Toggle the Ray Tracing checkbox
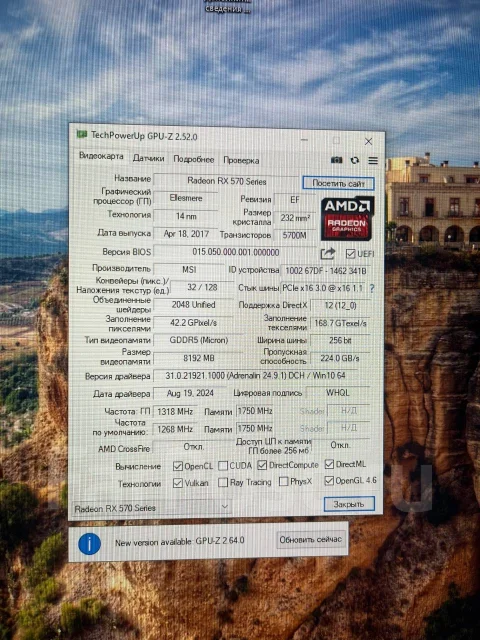Viewport: 480px width, 640px height. (223, 482)
